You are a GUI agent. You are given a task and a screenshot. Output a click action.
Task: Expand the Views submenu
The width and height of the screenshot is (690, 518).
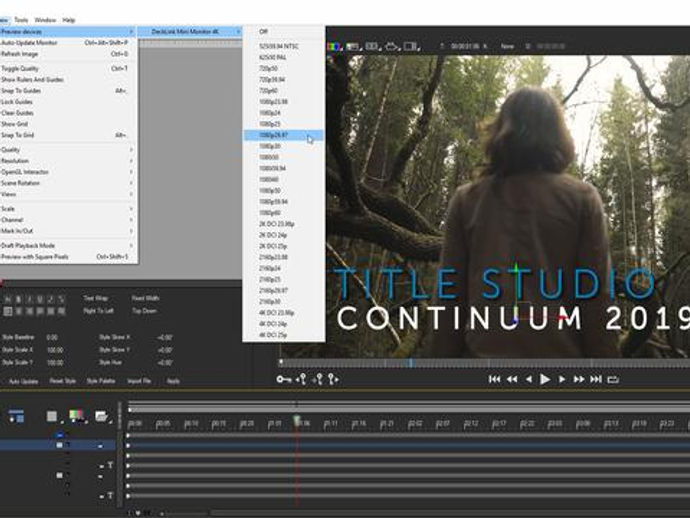click(68, 194)
